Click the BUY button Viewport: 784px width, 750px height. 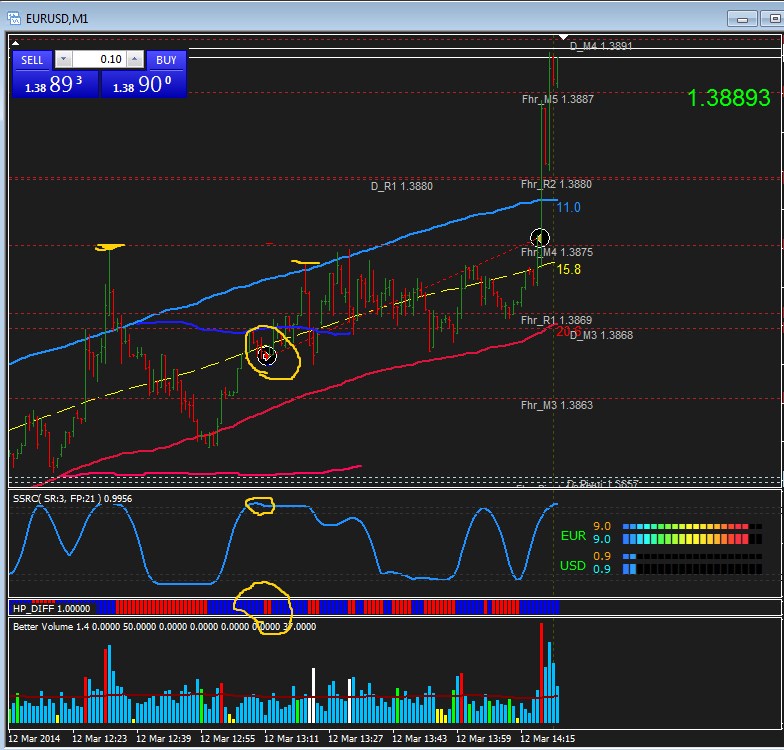pos(166,60)
